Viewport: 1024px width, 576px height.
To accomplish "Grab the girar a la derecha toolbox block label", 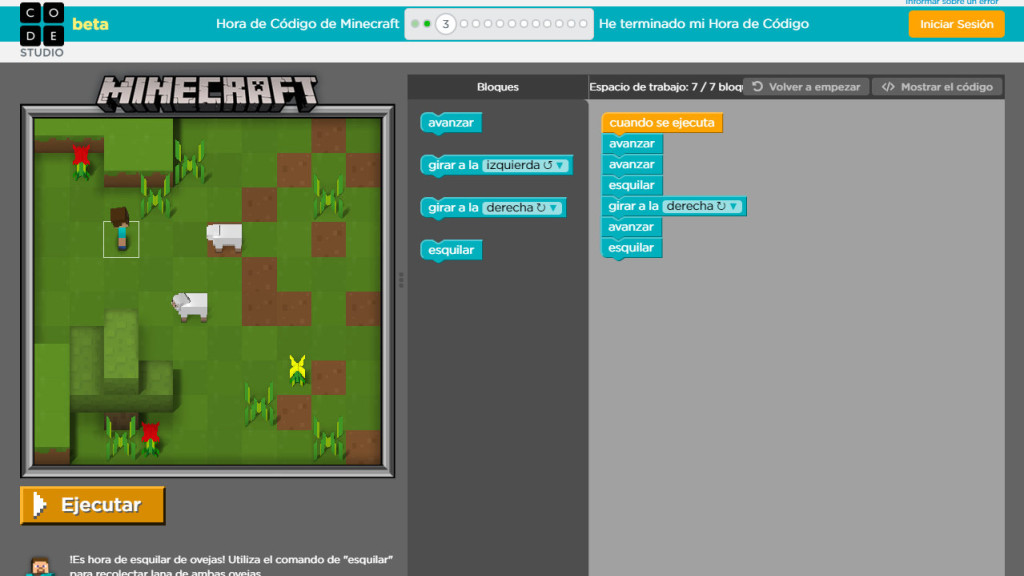I will 453,208.
